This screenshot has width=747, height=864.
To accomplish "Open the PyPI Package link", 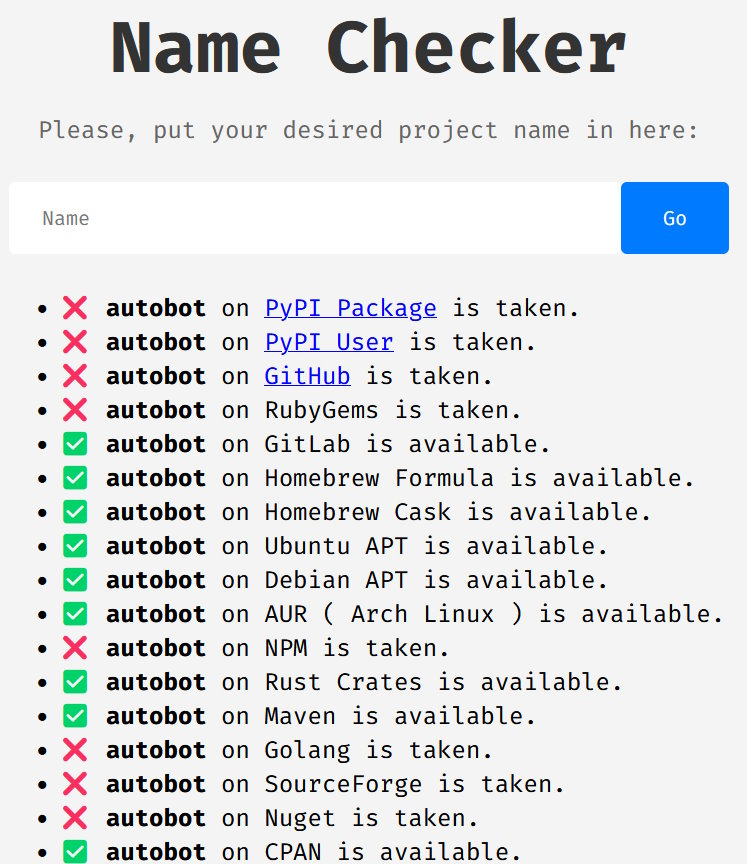I will click(x=350, y=308).
